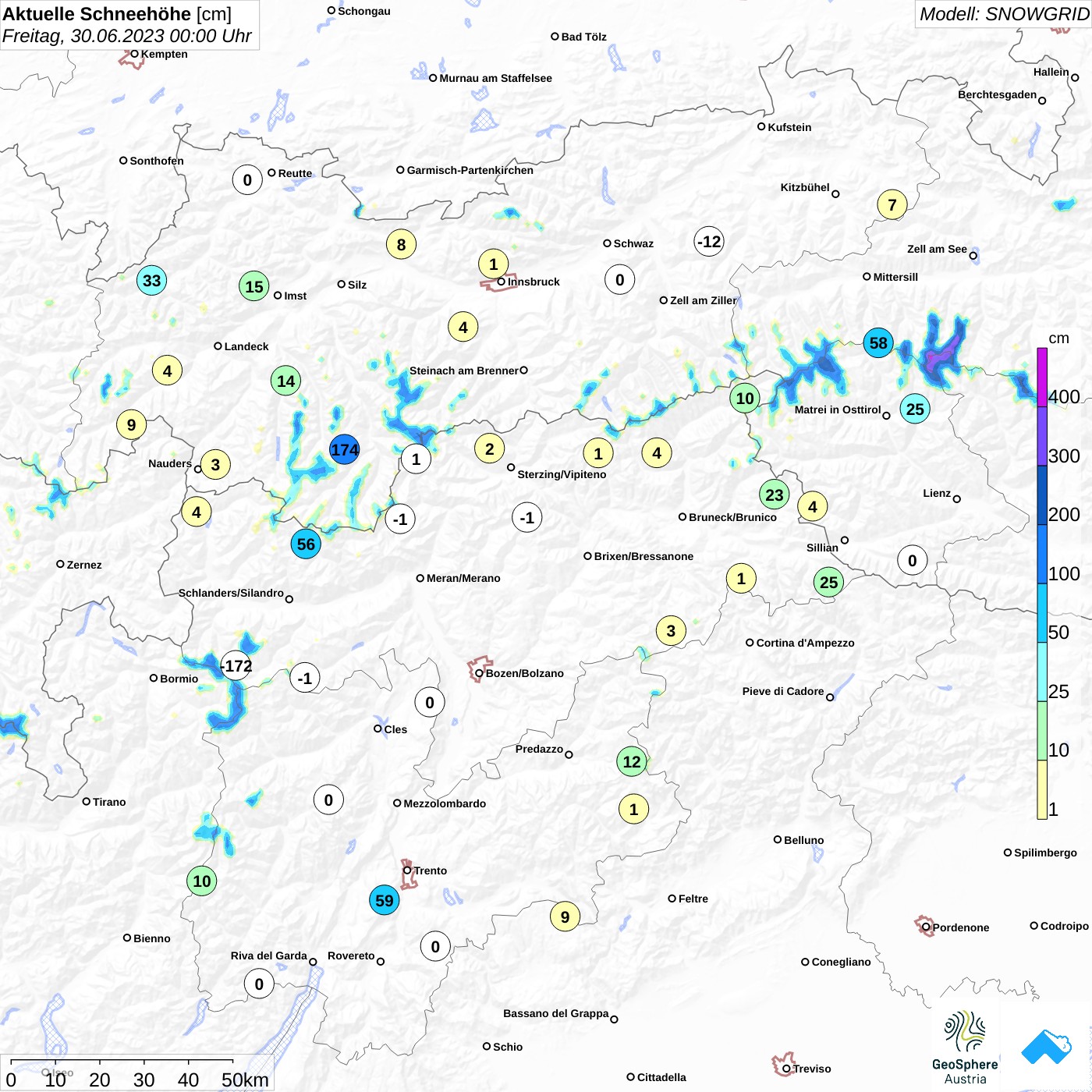
Task: Select the -172 station marker near Bormio
Action: [236, 666]
